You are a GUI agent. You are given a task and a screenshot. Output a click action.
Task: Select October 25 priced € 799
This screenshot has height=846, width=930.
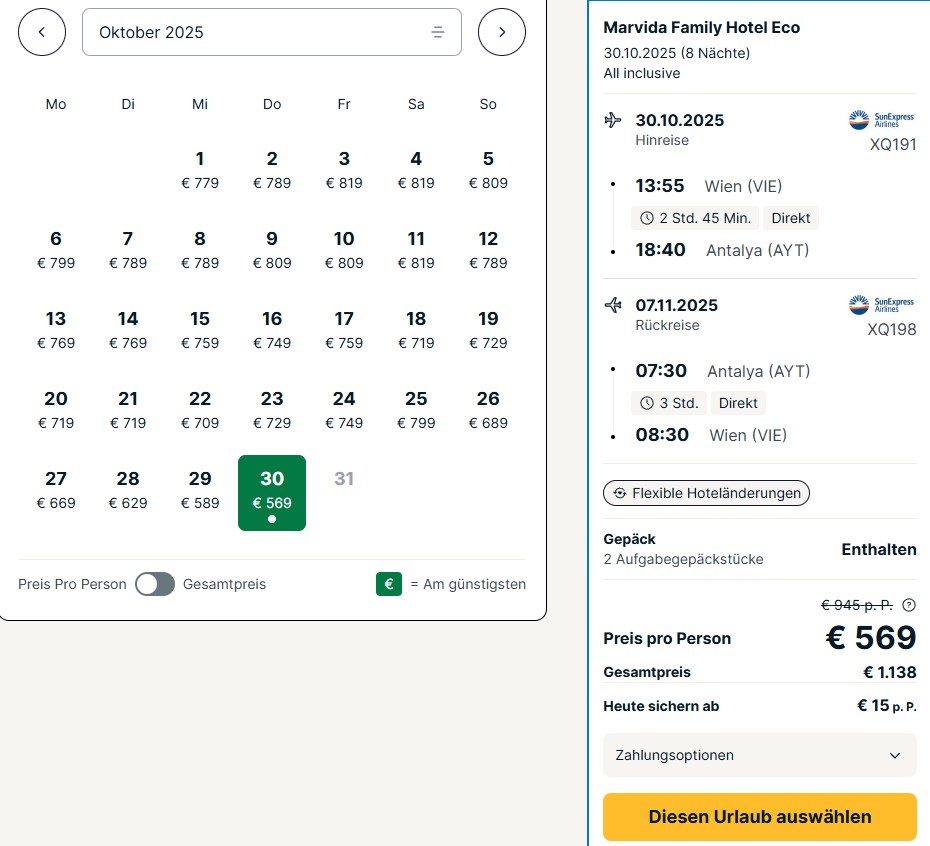(x=416, y=411)
